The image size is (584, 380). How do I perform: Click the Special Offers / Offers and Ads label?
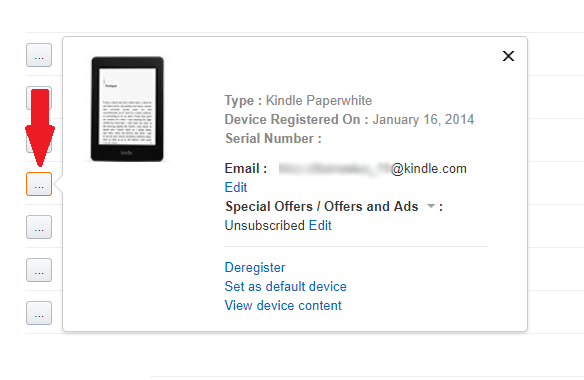click(x=322, y=206)
